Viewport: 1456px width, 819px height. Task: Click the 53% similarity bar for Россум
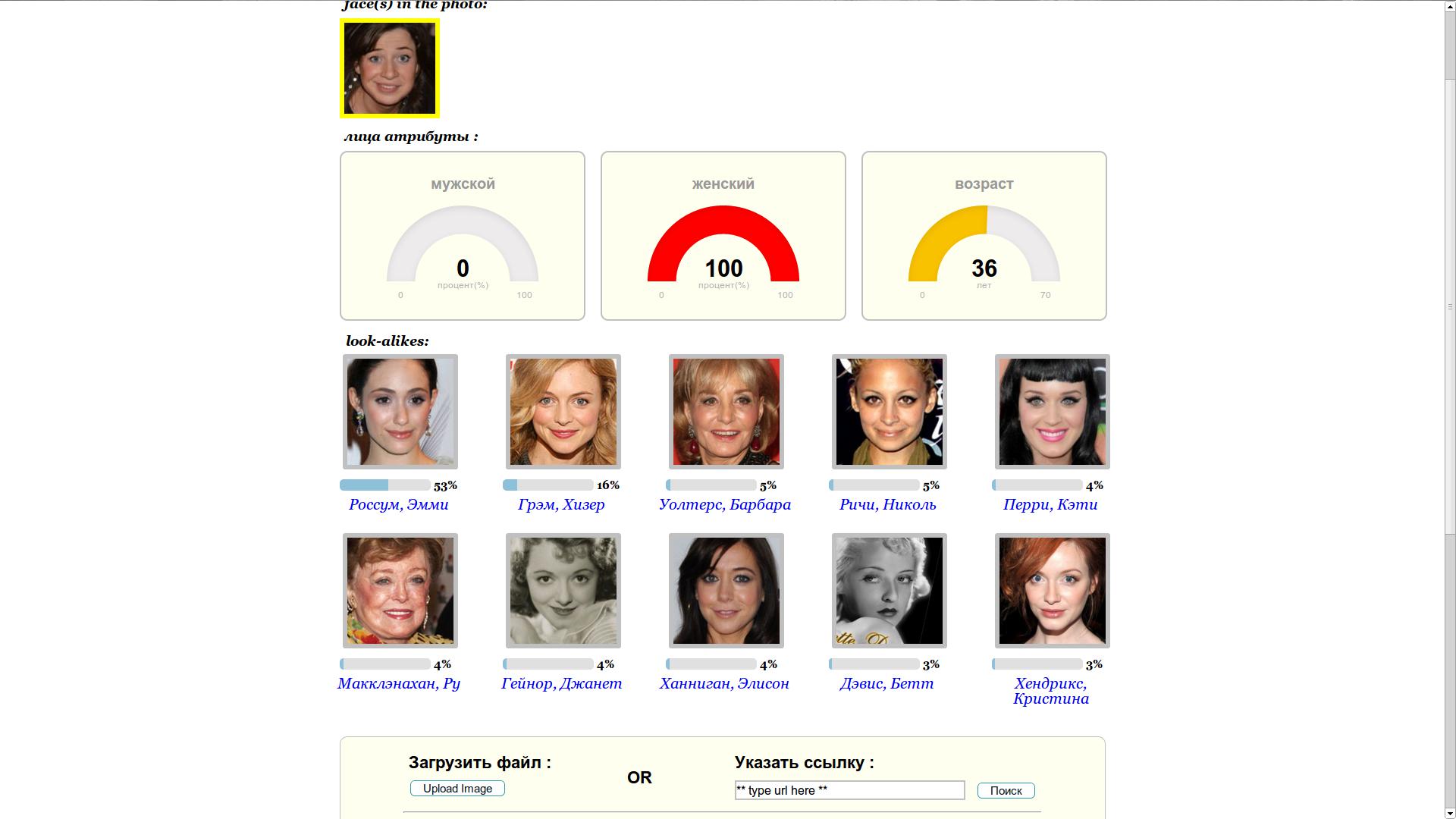385,485
